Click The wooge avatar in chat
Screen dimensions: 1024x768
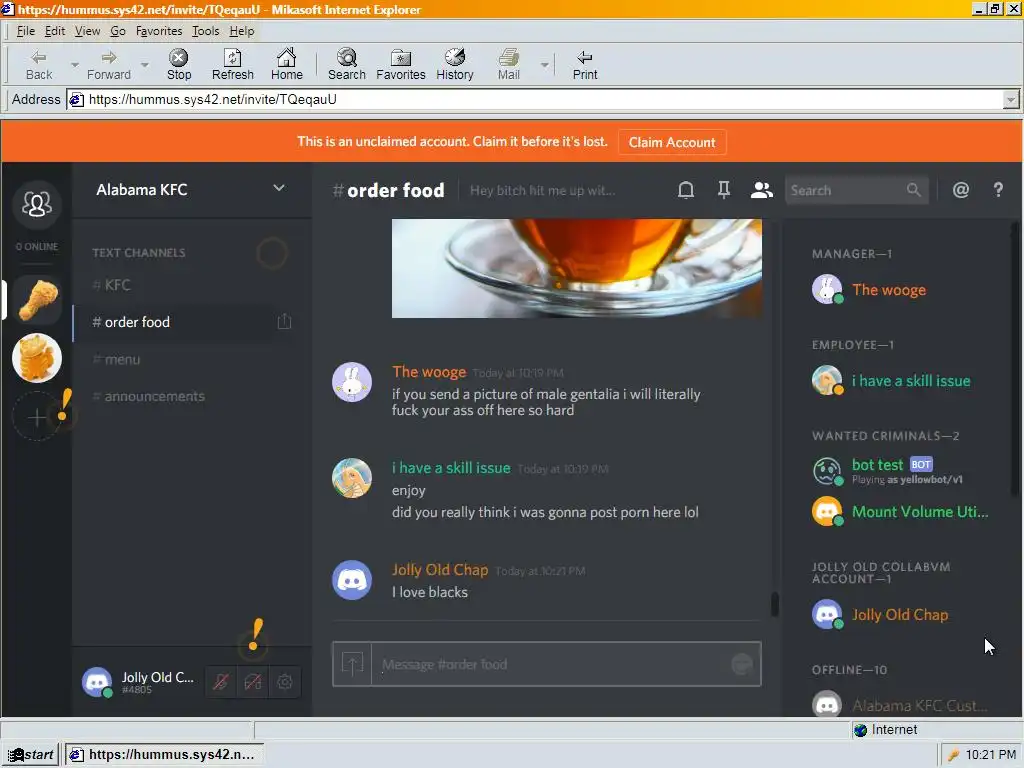(x=352, y=382)
